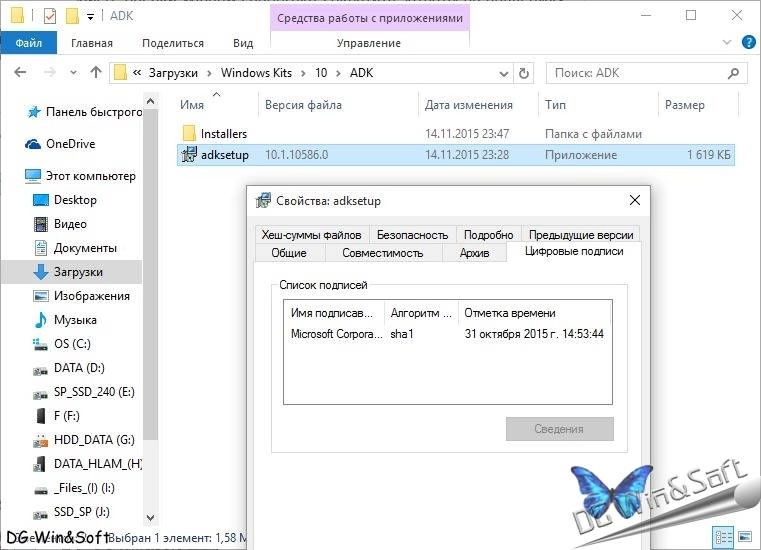
Task: Select Загрузки in navigation pane
Action: (x=72, y=272)
